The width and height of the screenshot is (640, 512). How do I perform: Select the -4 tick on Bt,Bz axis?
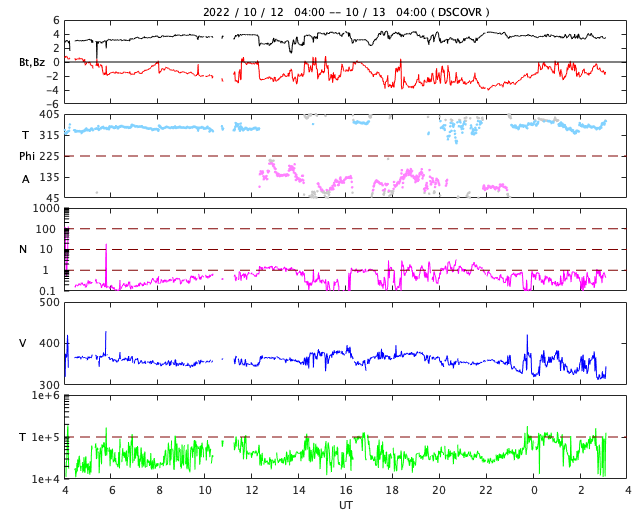pos(53,90)
